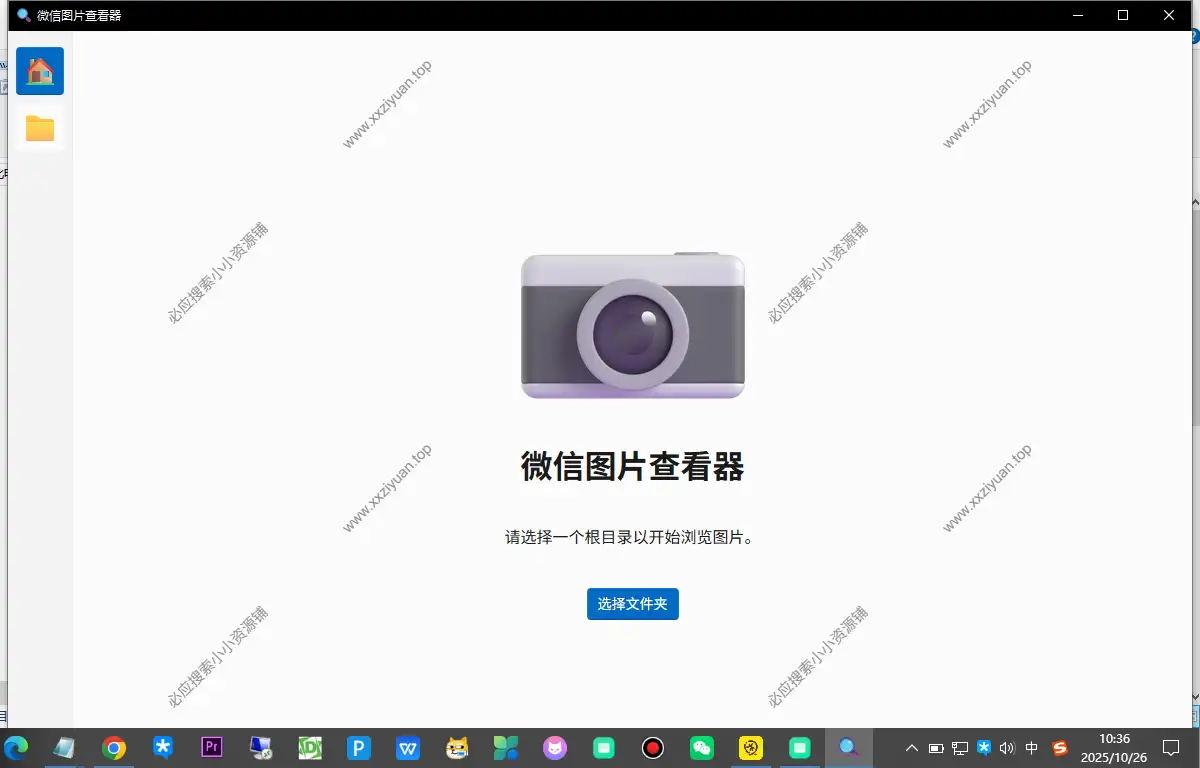Open the notification center icon
The width and height of the screenshot is (1200, 768).
(1171, 748)
